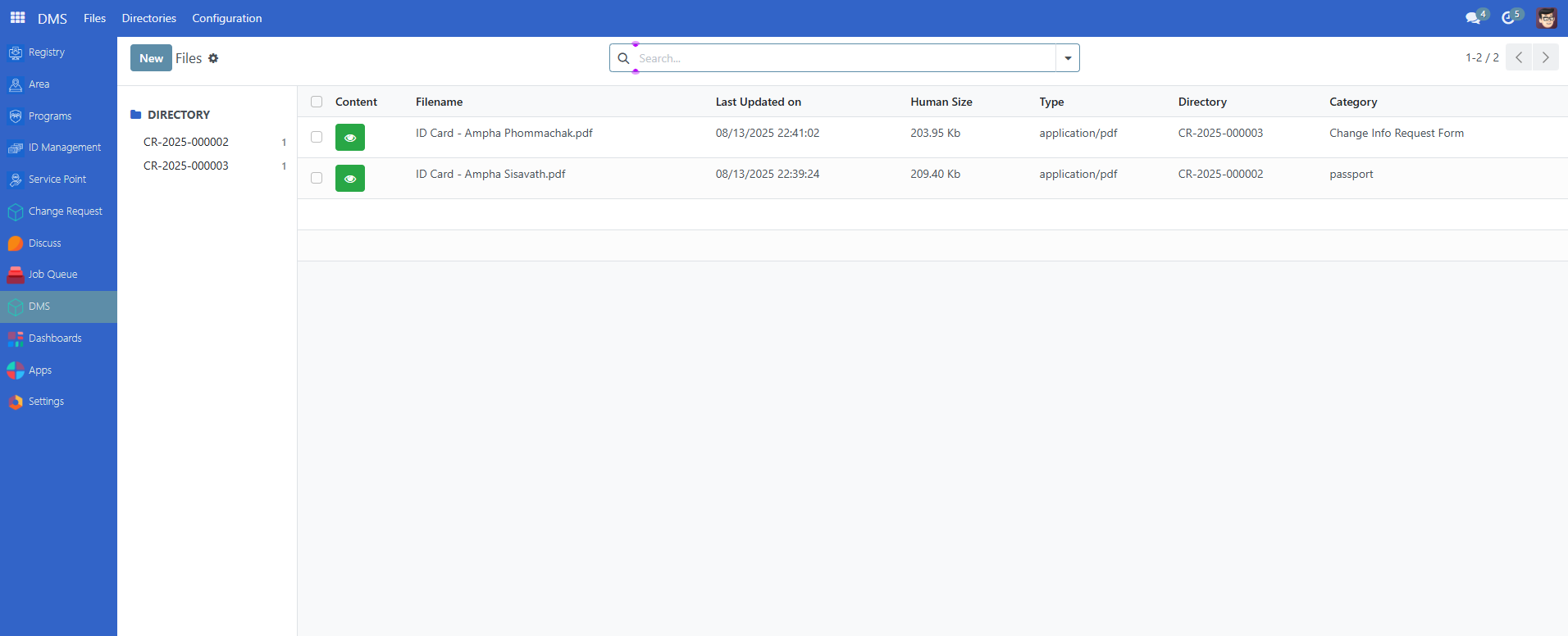Viewport: 1568px width, 636px height.
Task: Open ID Card - Ampha Phommachak.pdf record
Action: (x=504, y=133)
